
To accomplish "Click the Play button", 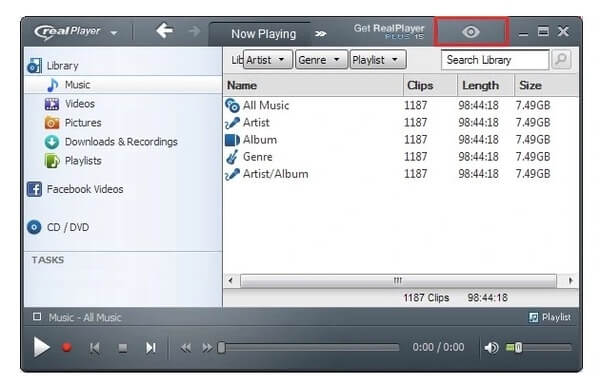I will point(41,347).
